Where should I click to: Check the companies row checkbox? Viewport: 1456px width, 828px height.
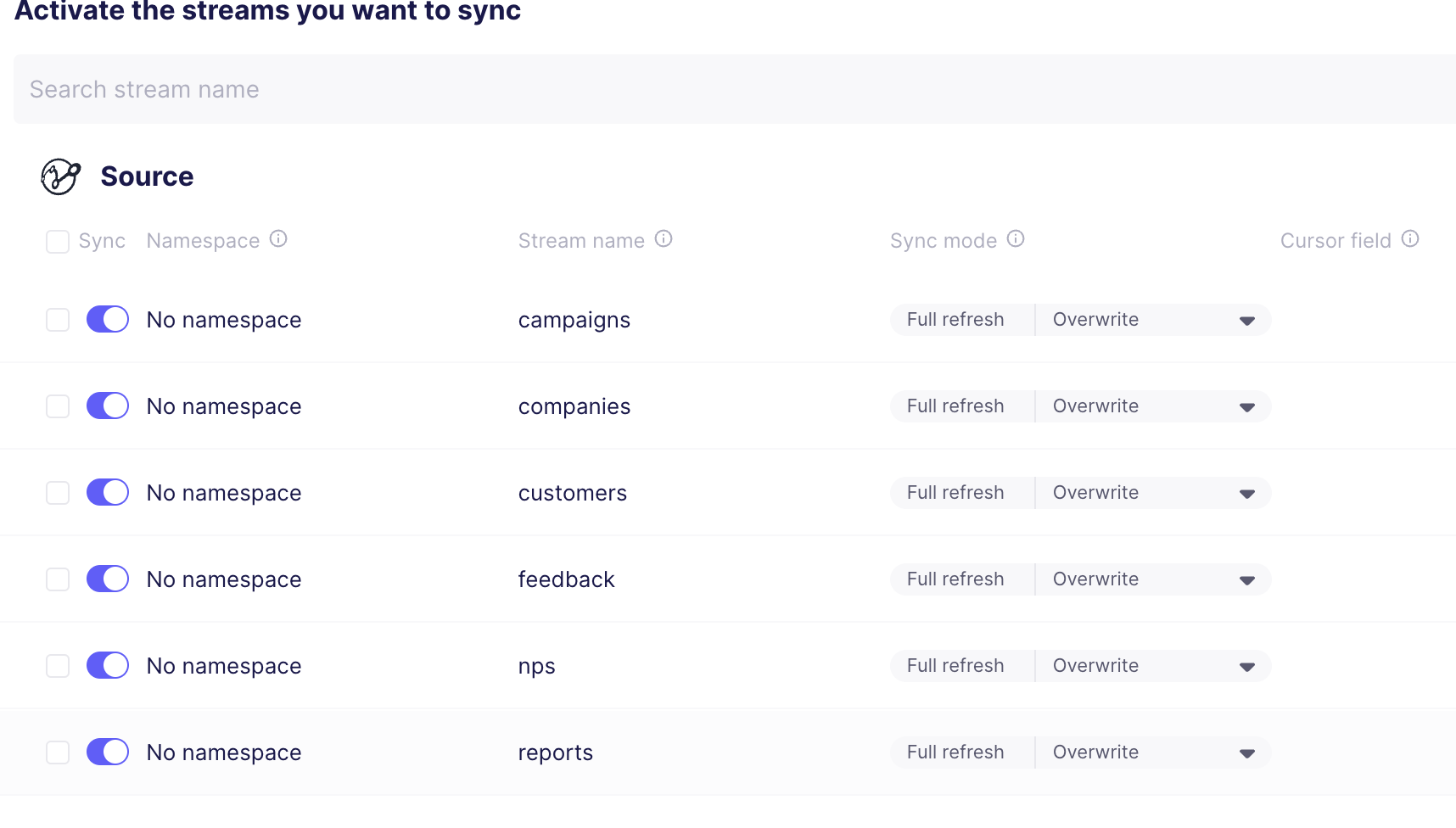pos(57,406)
